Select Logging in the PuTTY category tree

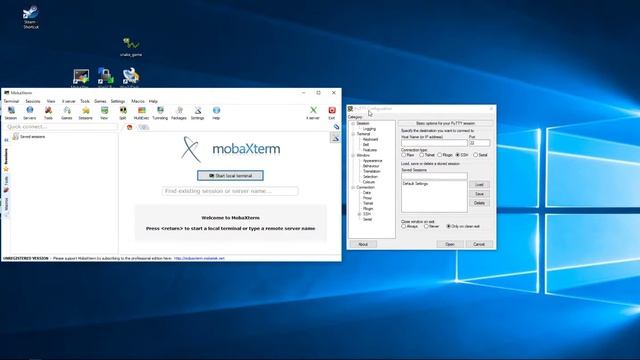(369, 129)
